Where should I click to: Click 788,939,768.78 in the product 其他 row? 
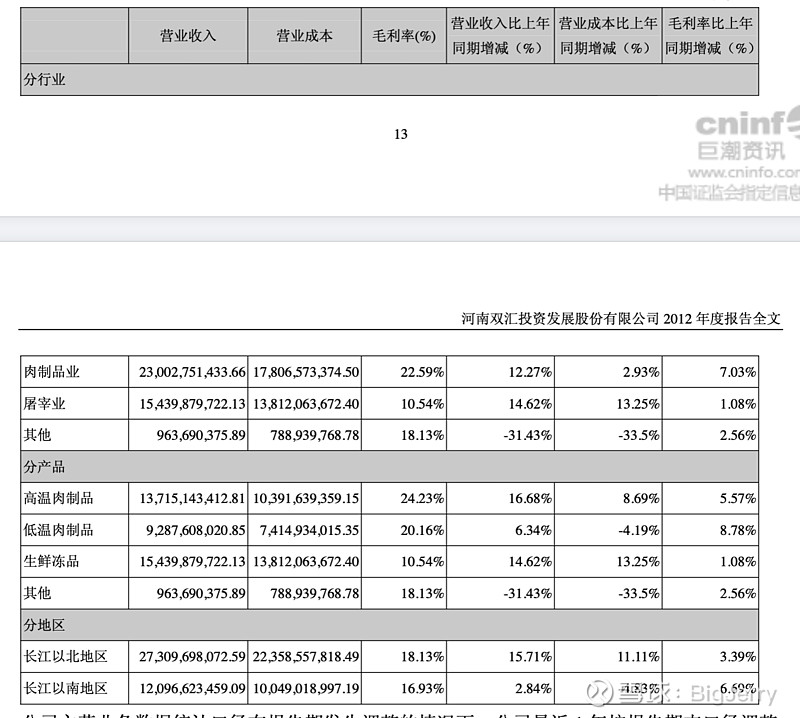click(x=315, y=593)
